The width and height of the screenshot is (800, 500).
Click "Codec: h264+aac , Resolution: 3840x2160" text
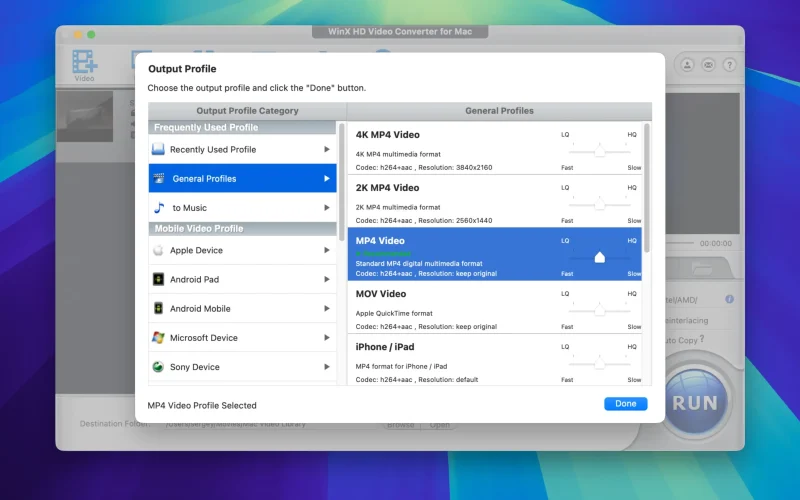point(424,167)
